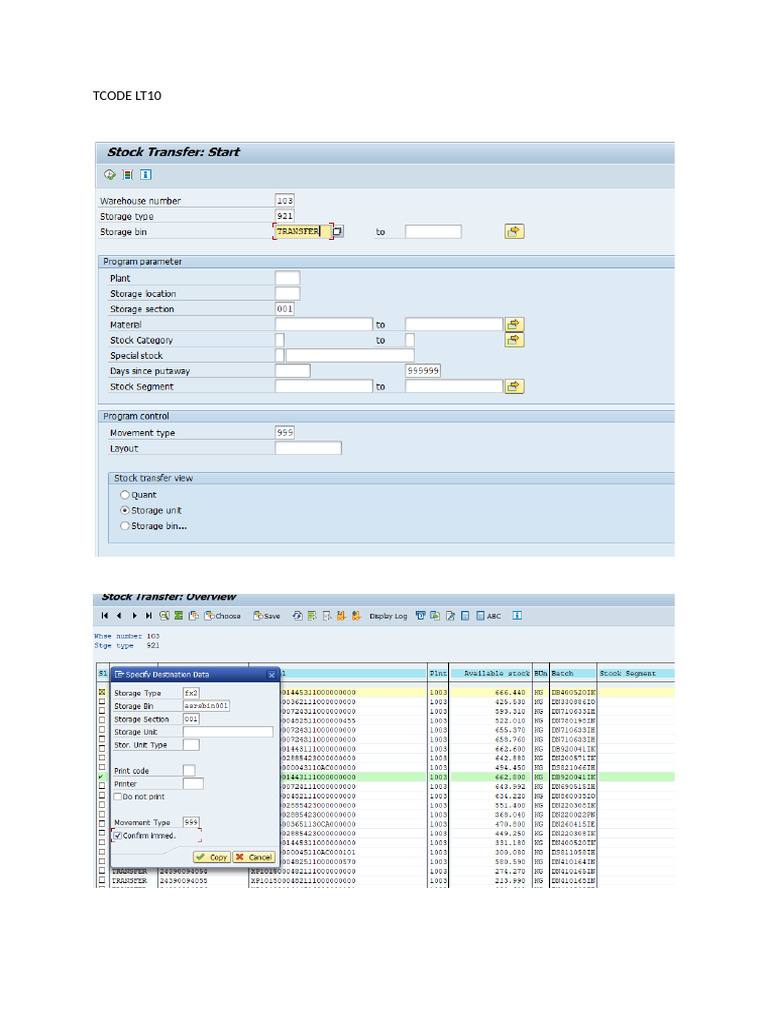Click the dialog Stor. Unit Type field
Image resolution: width=768 pixels, height=1024 pixels.
pyautogui.click(x=191, y=744)
